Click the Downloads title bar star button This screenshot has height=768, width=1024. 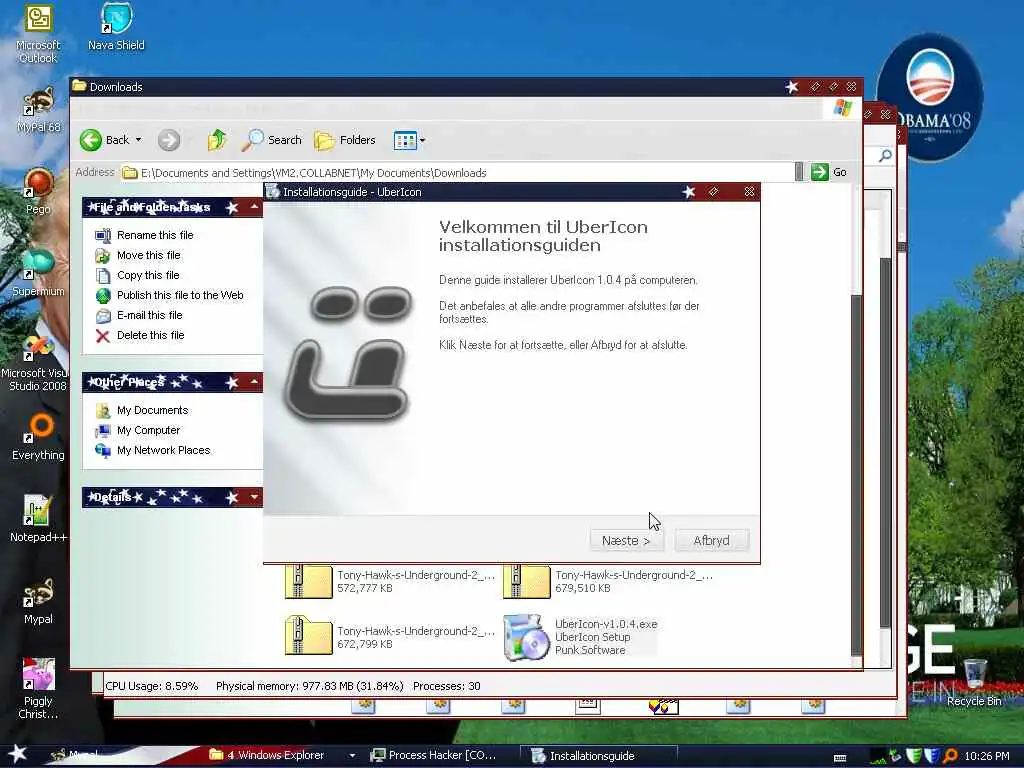[792, 86]
